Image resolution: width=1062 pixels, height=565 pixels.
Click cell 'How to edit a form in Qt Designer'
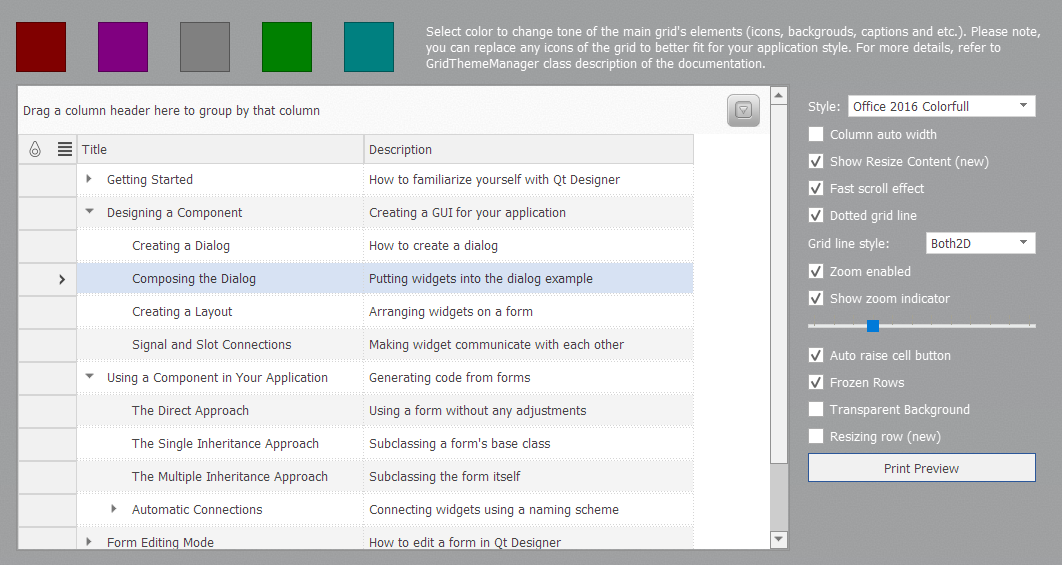pos(528,539)
